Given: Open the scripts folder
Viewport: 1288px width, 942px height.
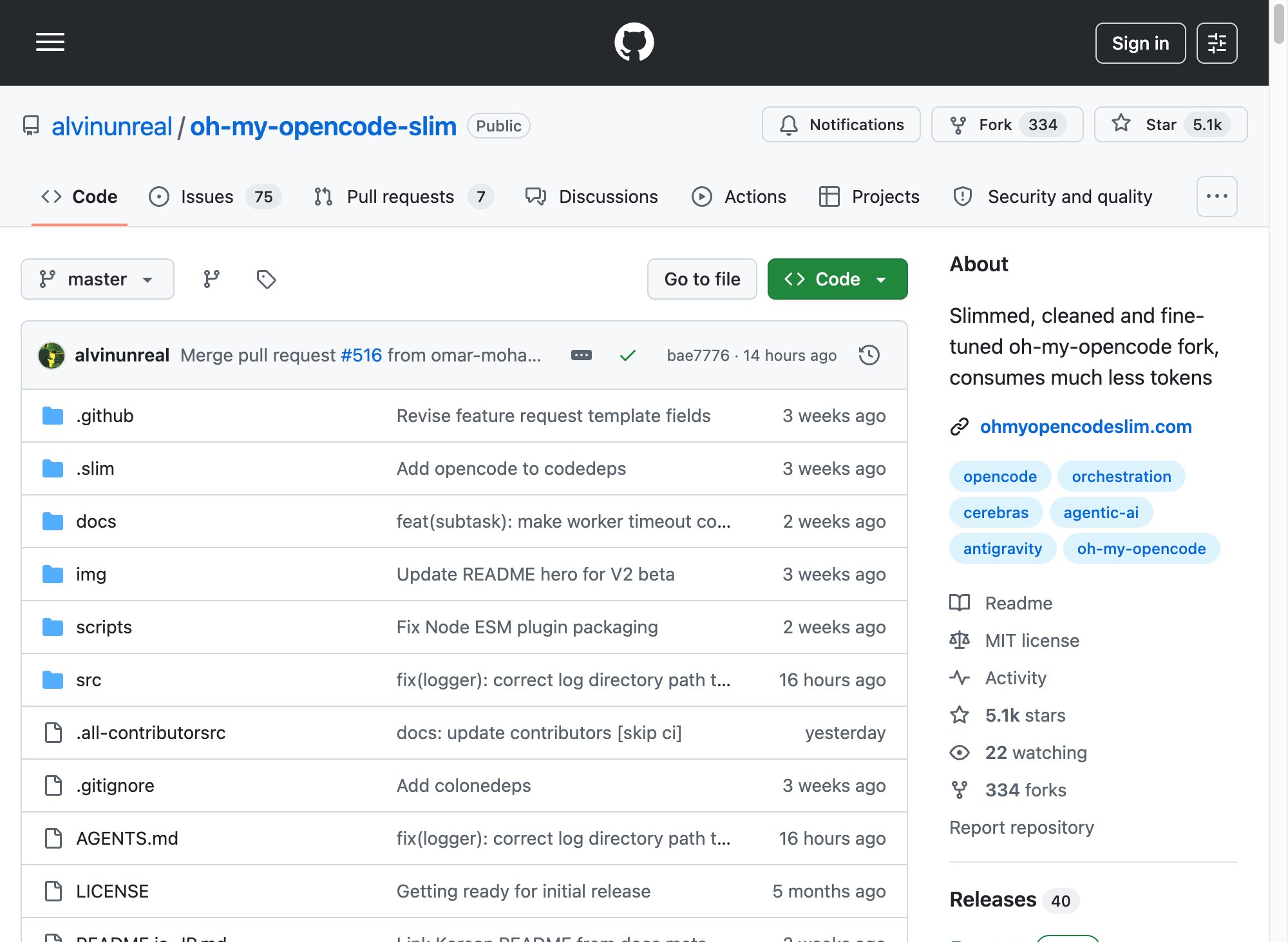Looking at the screenshot, I should click(104, 627).
